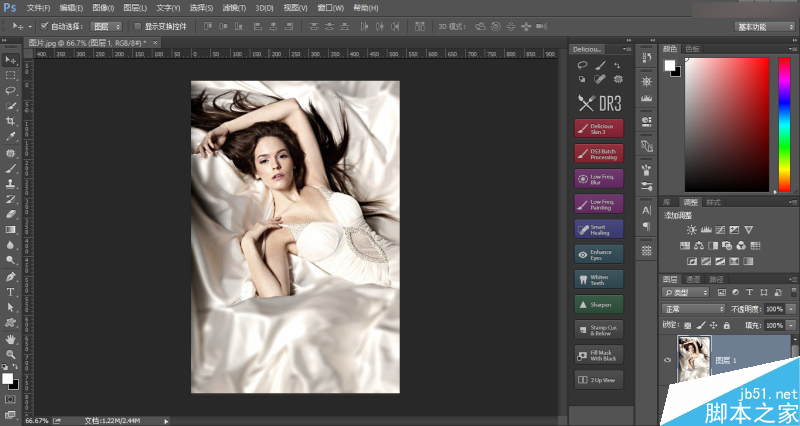This screenshot has height=426, width=800.
Task: Switch to the 通道 tab
Action: pos(693,279)
